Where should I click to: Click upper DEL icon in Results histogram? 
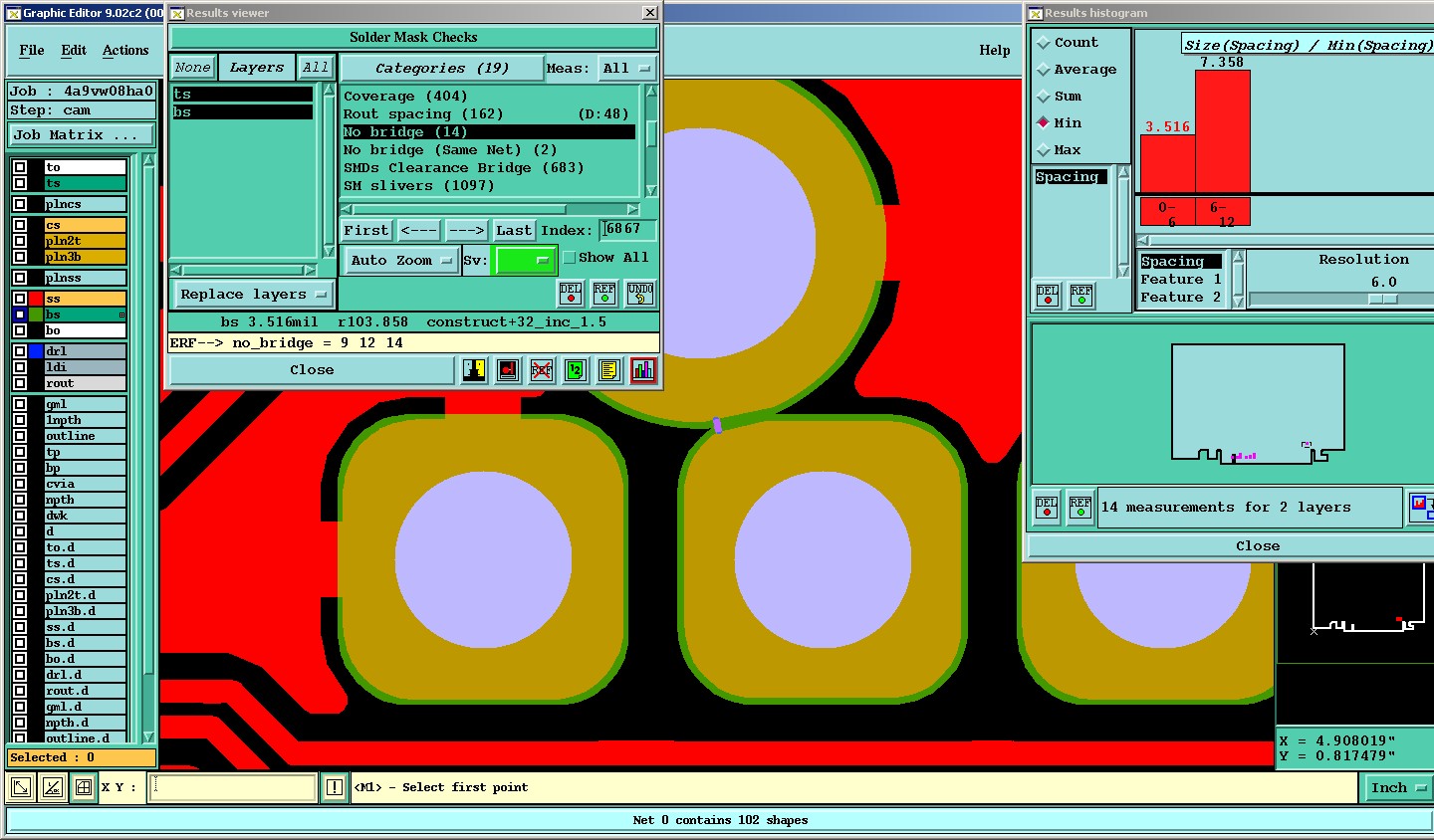point(1048,297)
